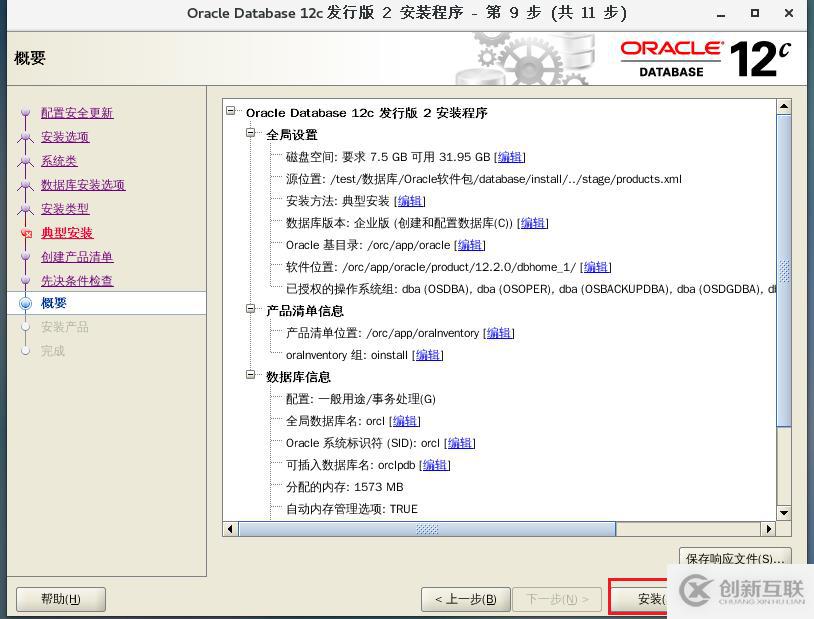Select the 已授权的操作系统组 row
The height and width of the screenshot is (619, 814).
coord(531,289)
